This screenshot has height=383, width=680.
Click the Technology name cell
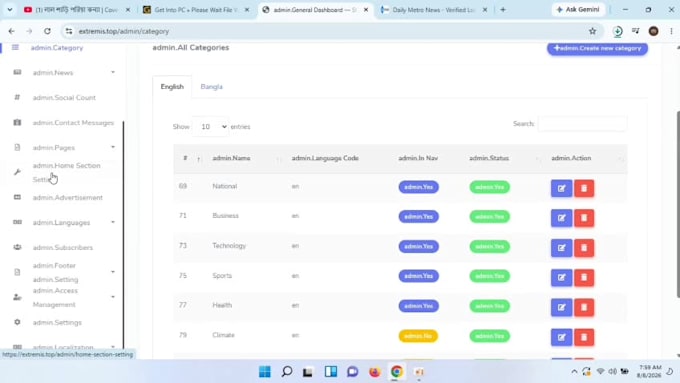coord(229,246)
